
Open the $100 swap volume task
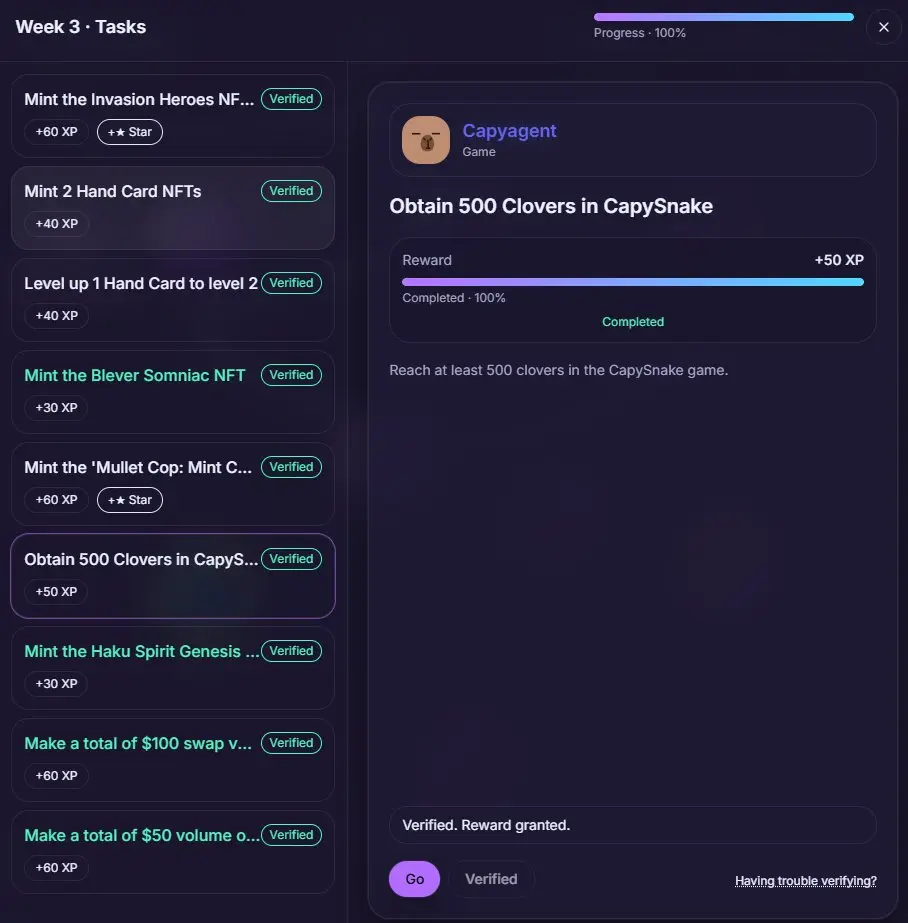173,760
